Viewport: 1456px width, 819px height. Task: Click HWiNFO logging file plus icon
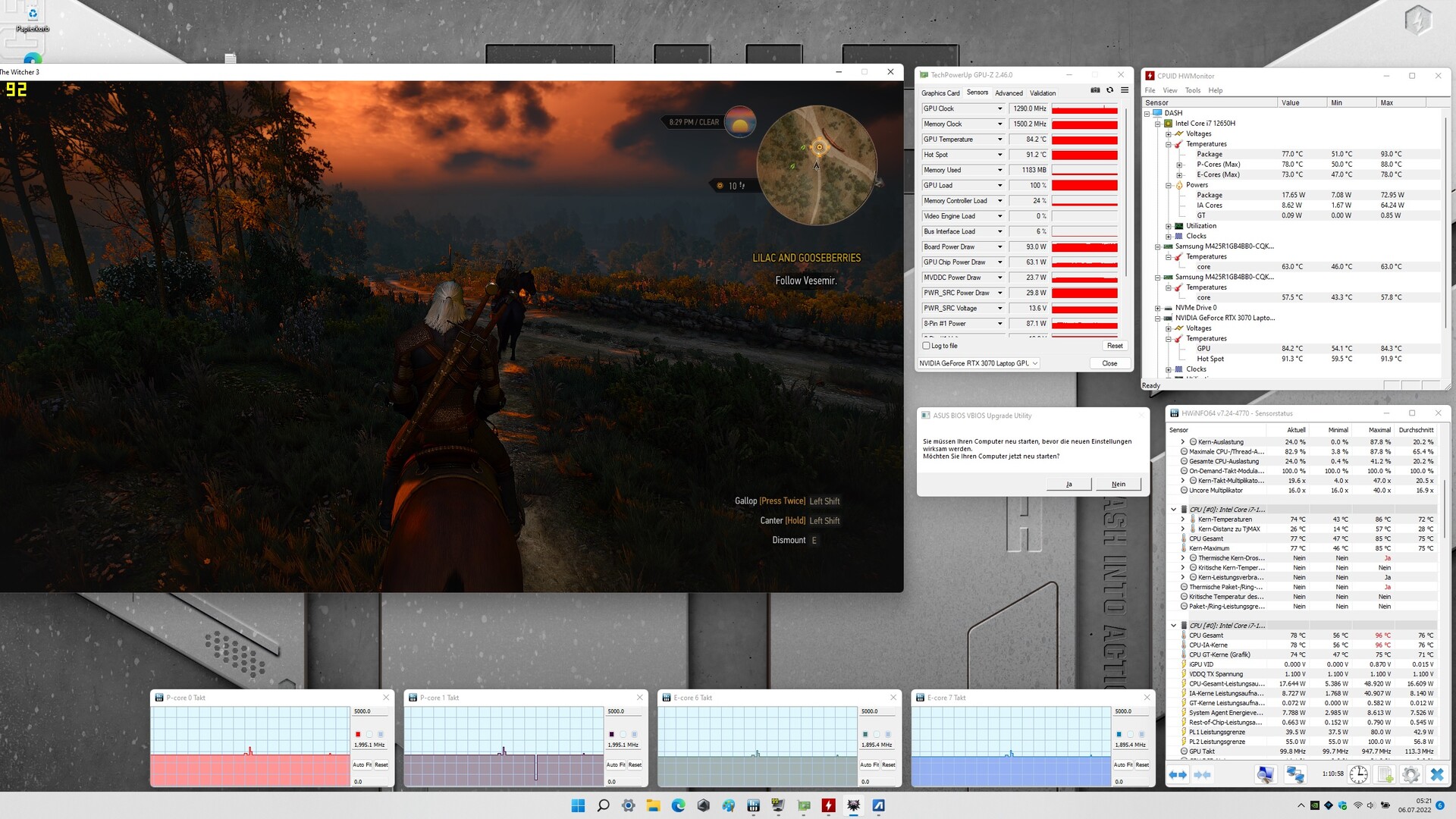pyautogui.click(x=1385, y=774)
